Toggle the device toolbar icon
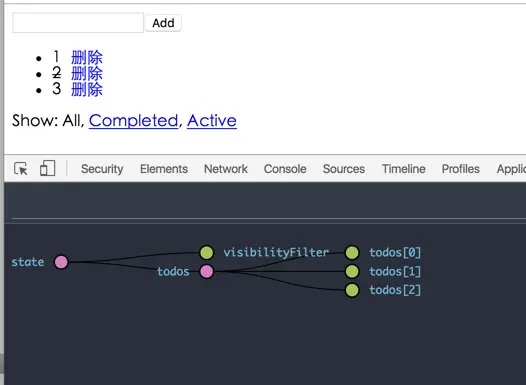Screen dimensions: 526x385 [x=47, y=168]
